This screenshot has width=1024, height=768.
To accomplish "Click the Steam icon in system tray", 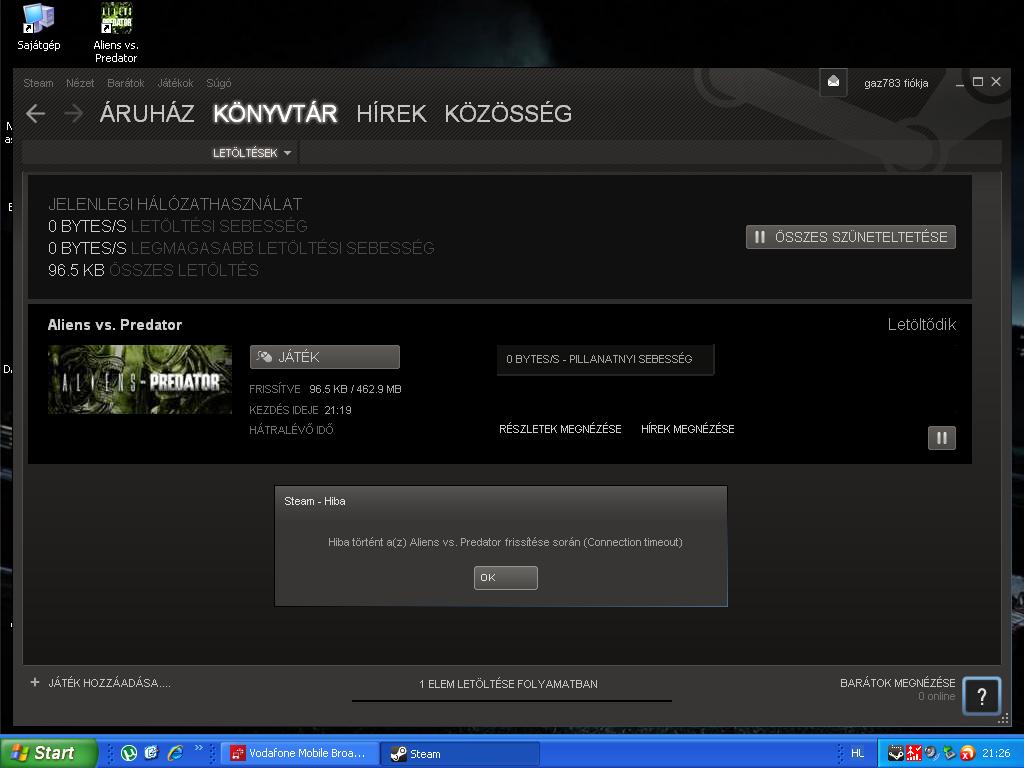I will click(896, 754).
